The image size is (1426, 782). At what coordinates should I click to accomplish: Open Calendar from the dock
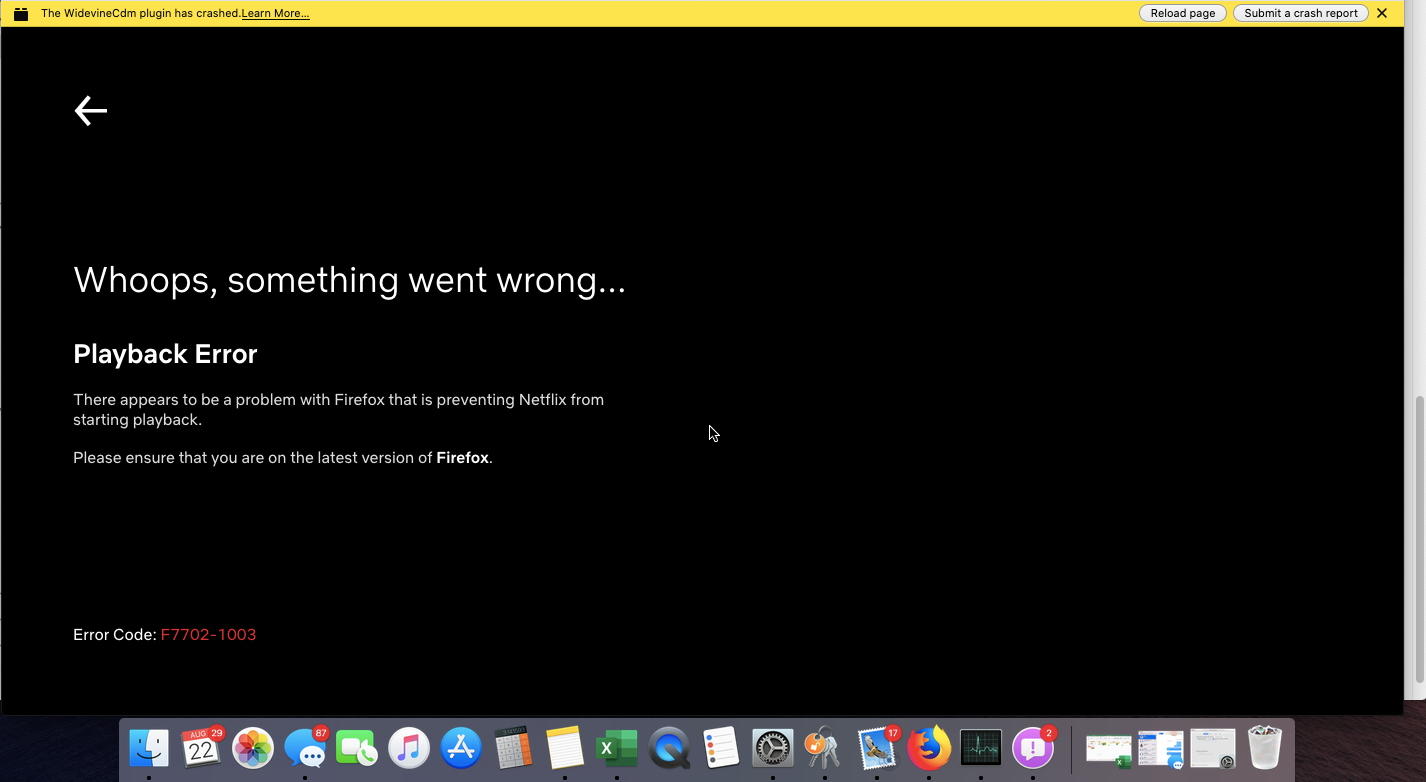tap(201, 748)
